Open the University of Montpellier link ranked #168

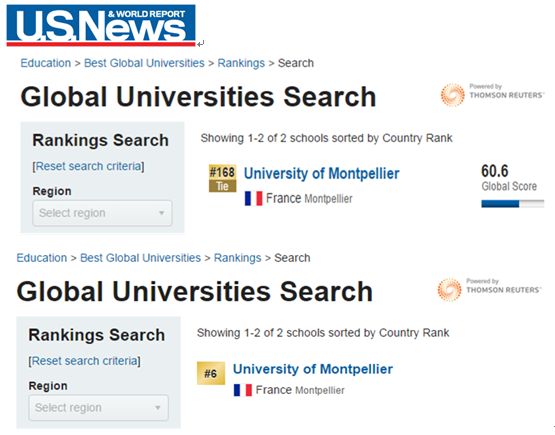pyautogui.click(x=322, y=173)
